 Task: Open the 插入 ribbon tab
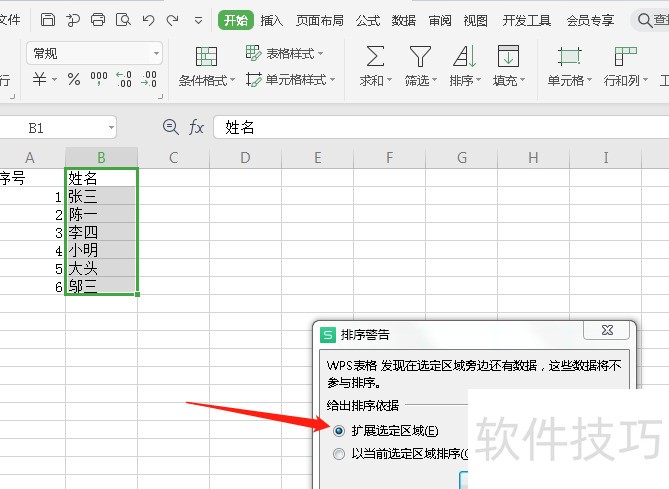271,20
